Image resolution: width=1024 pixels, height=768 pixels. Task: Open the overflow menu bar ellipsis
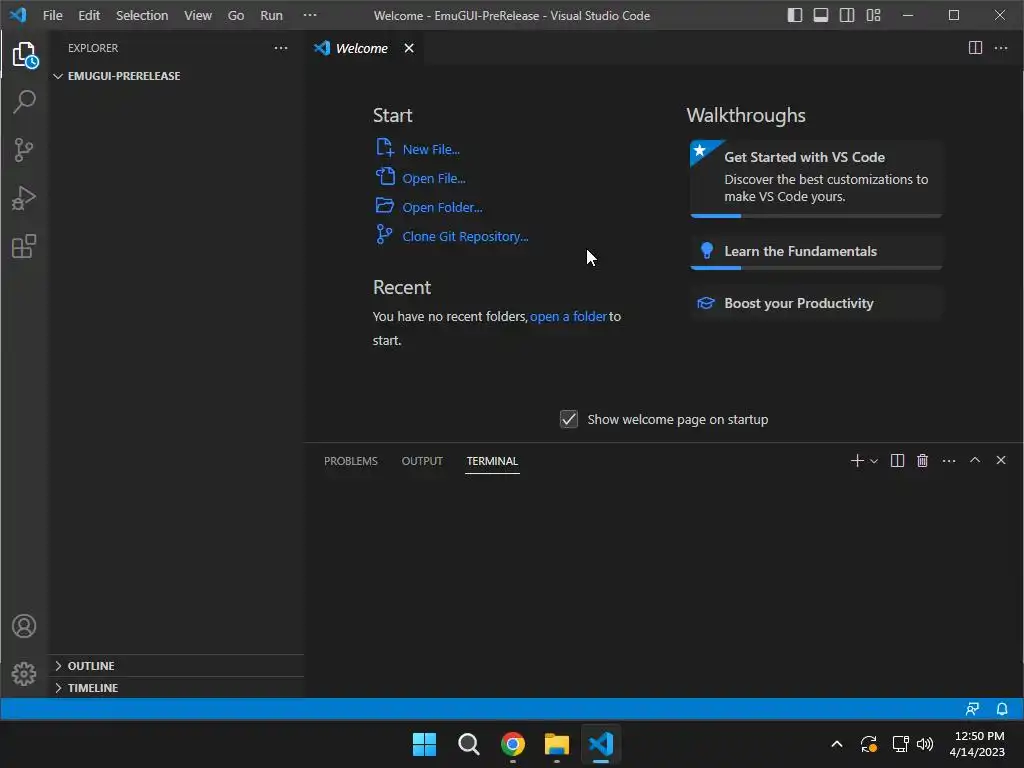[x=310, y=15]
